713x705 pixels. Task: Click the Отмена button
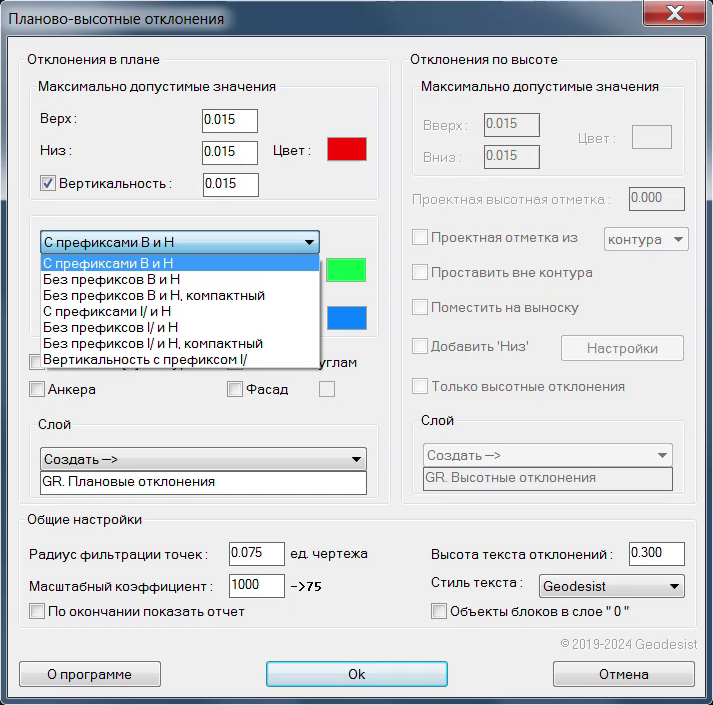pos(623,674)
